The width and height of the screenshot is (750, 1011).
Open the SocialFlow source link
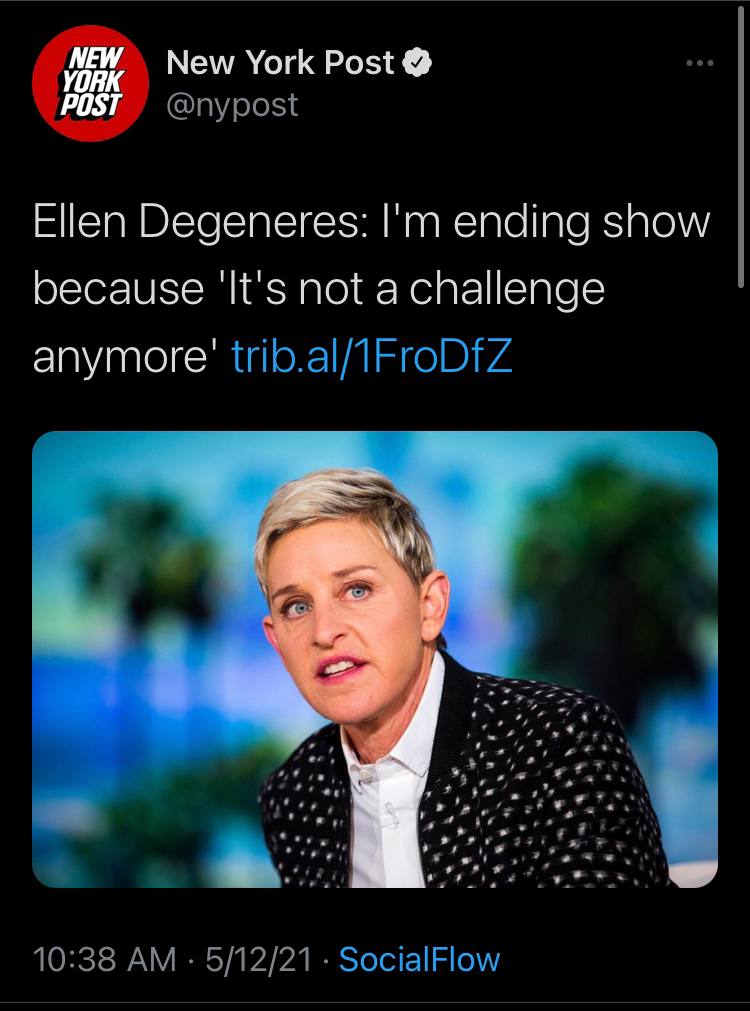coord(419,959)
